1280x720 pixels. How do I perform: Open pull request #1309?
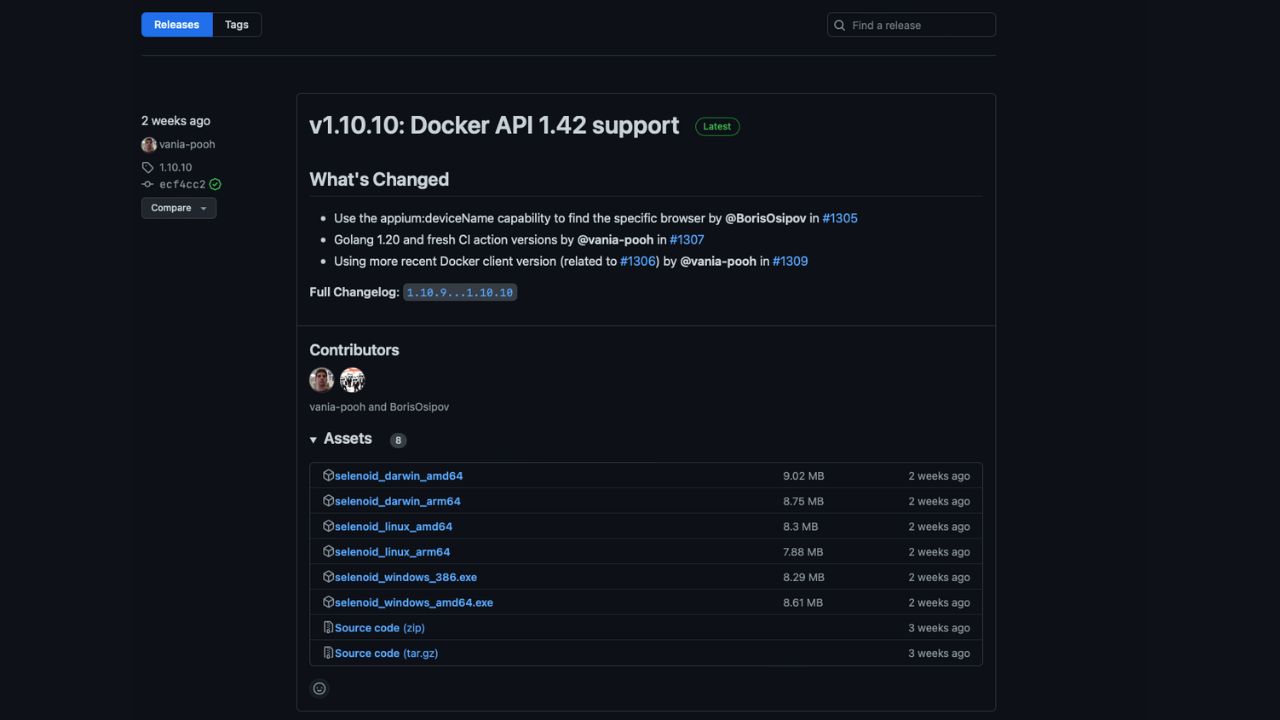790,261
